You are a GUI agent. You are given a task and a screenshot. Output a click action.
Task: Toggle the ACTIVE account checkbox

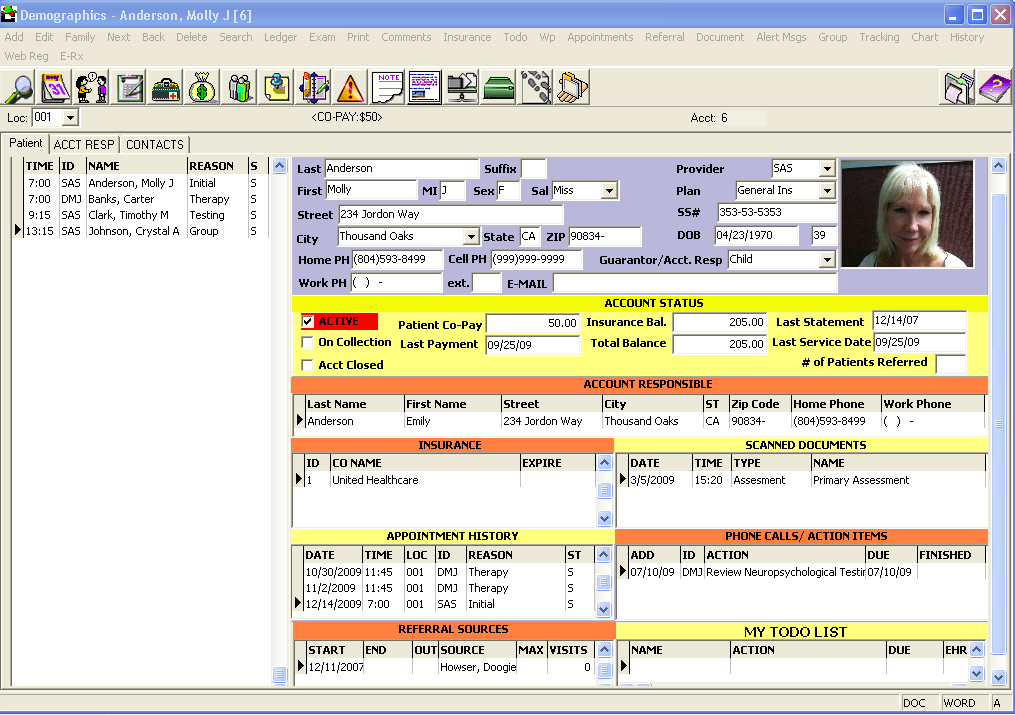307,322
